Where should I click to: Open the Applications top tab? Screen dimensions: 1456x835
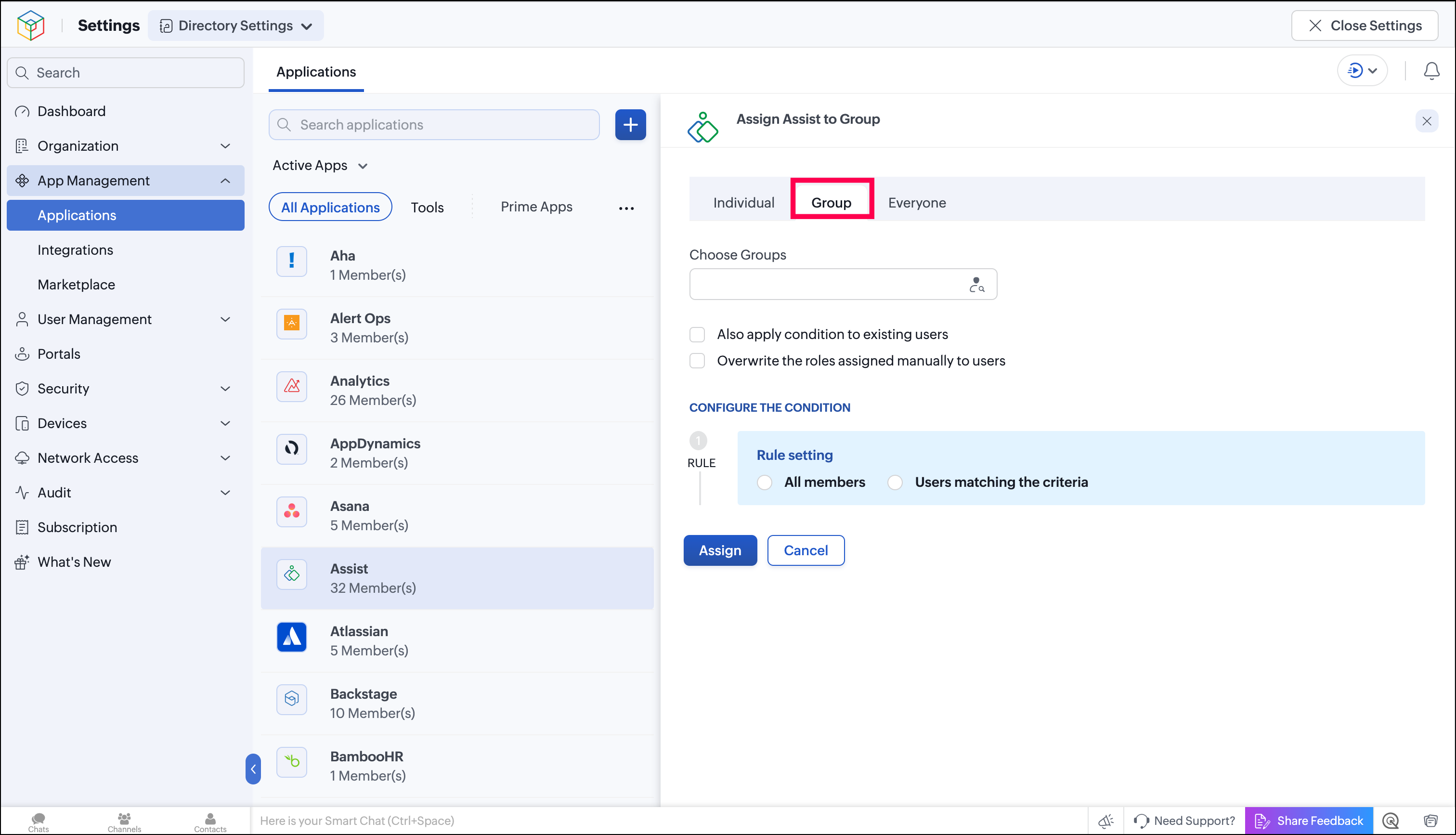[x=316, y=72]
